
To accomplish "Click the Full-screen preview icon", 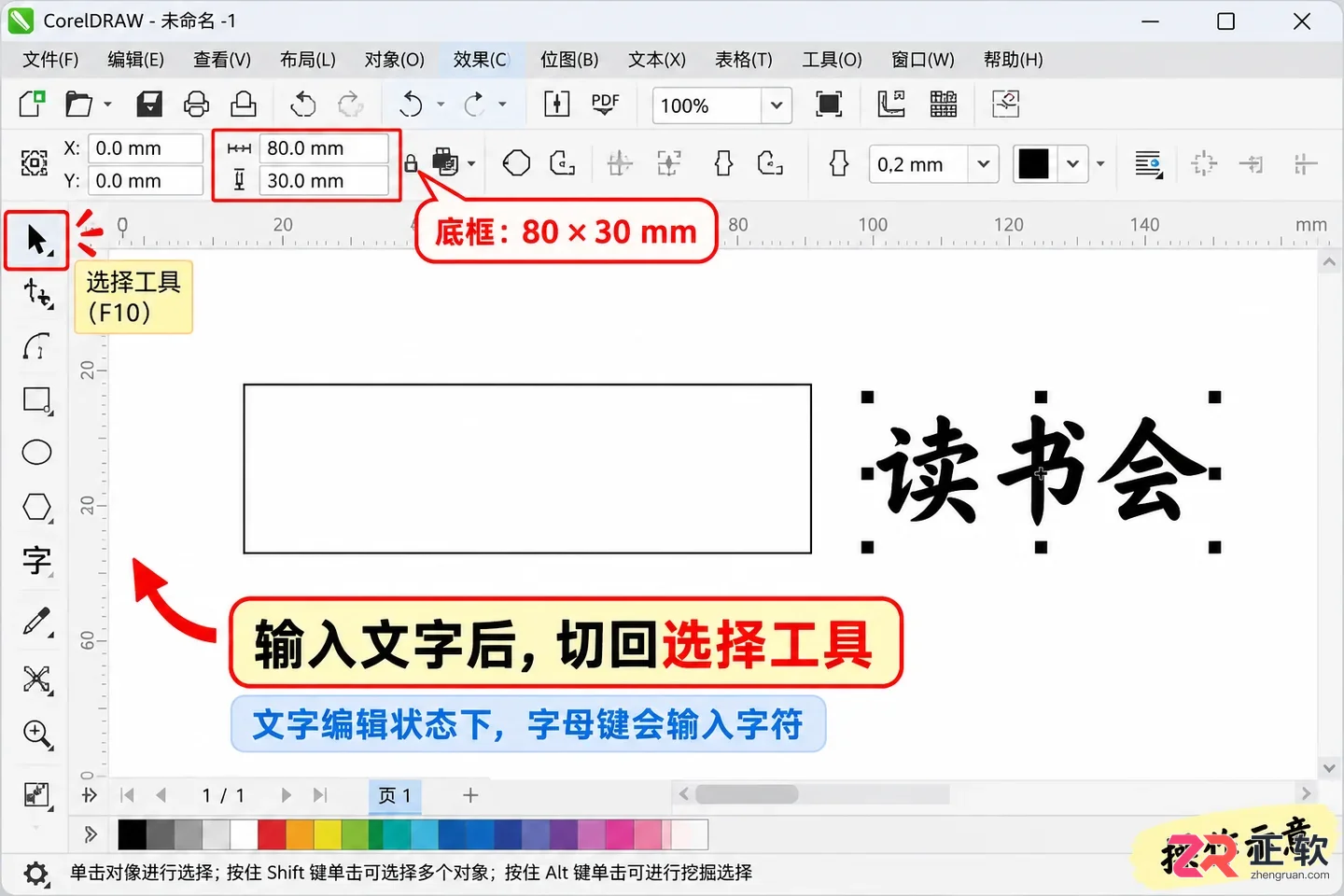I will (829, 104).
